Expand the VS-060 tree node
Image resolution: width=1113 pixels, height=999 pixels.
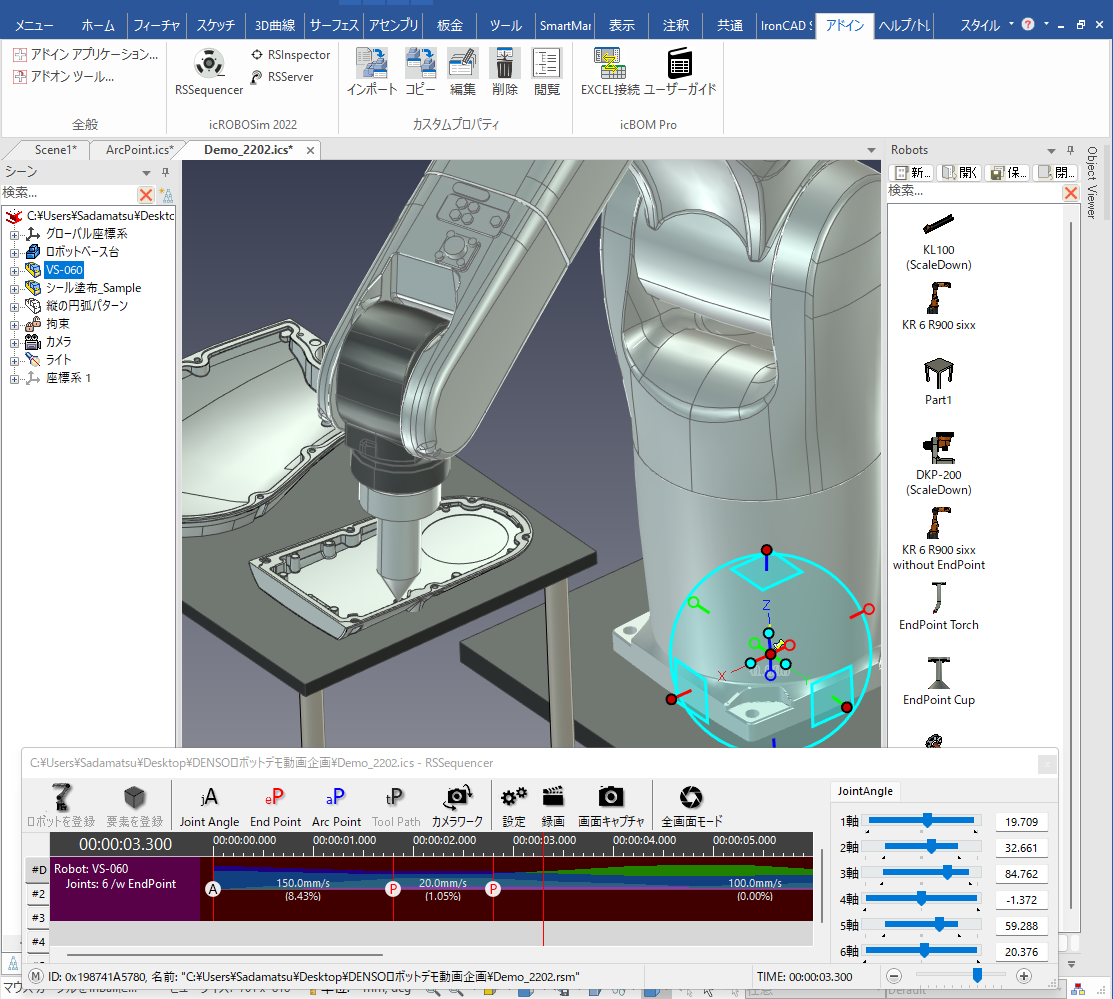(15, 270)
